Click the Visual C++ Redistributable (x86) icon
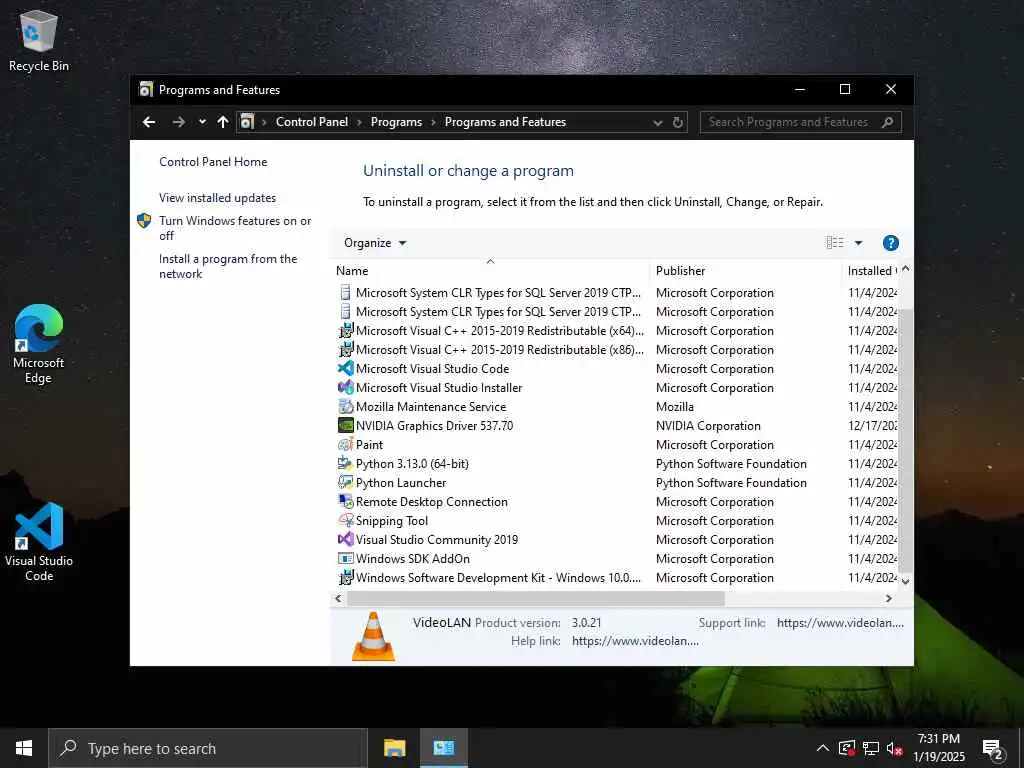 [345, 349]
